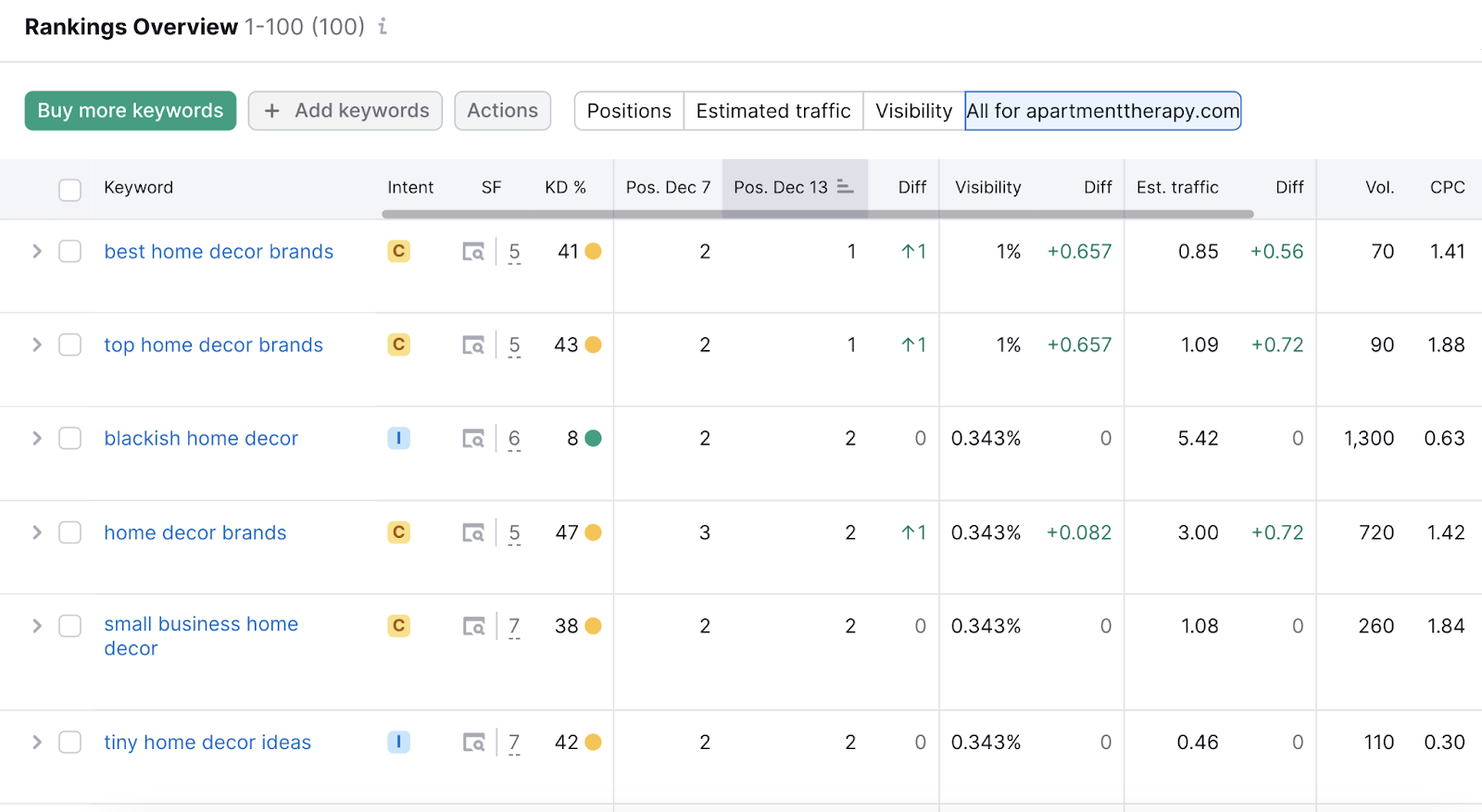Select all keywords with the header checkbox
Image resolution: width=1482 pixels, height=812 pixels.
tap(70, 190)
